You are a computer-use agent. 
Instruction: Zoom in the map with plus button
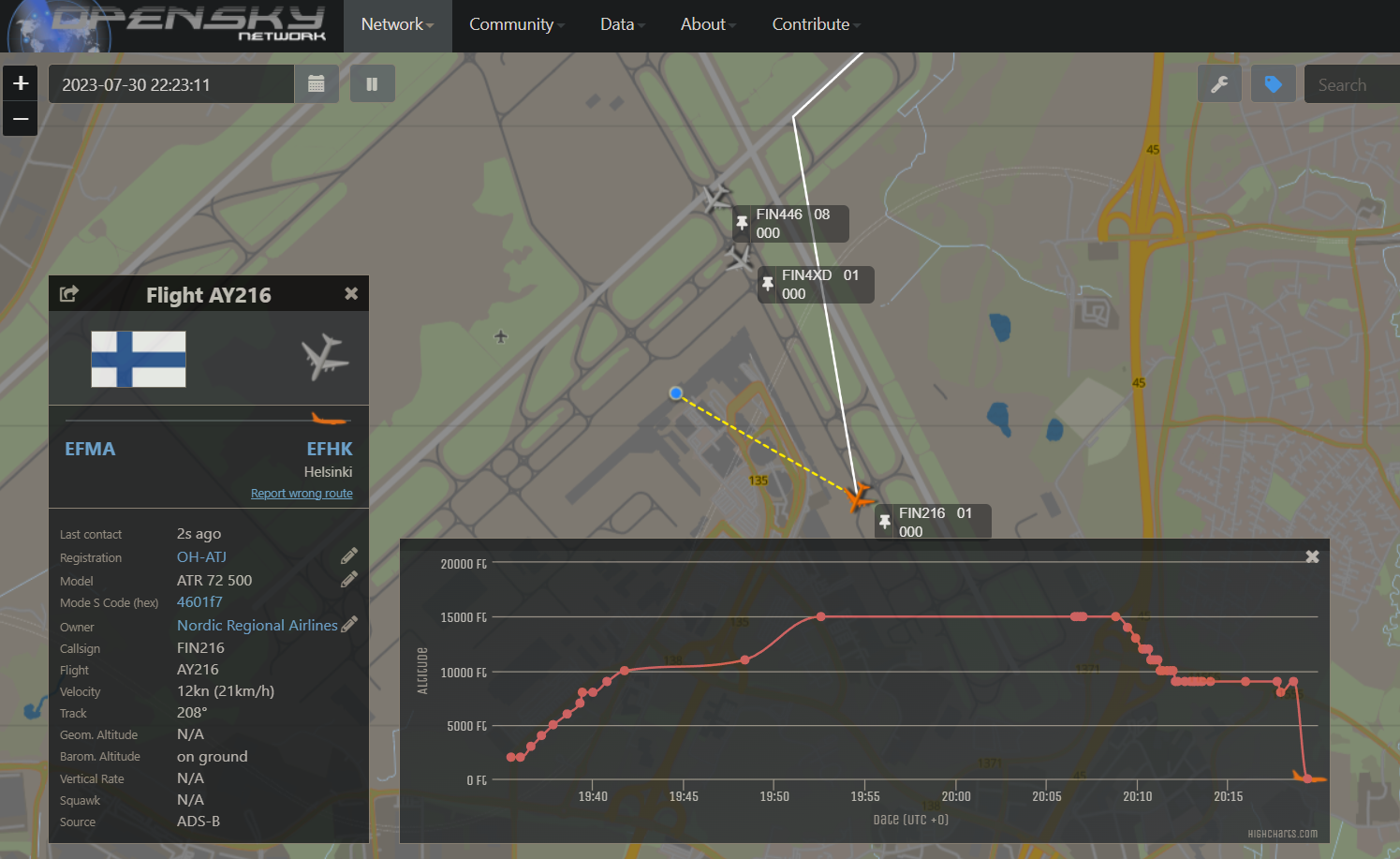[21, 83]
